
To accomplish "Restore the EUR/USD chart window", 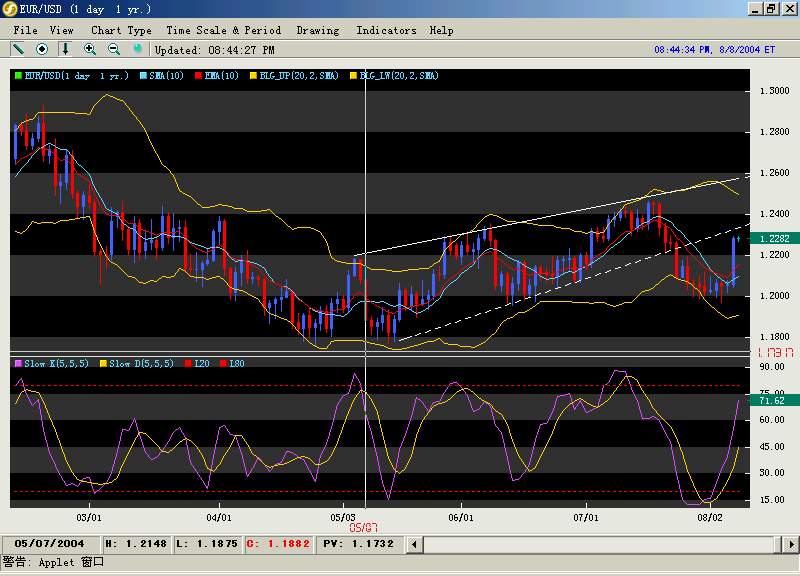I will 771,9.
